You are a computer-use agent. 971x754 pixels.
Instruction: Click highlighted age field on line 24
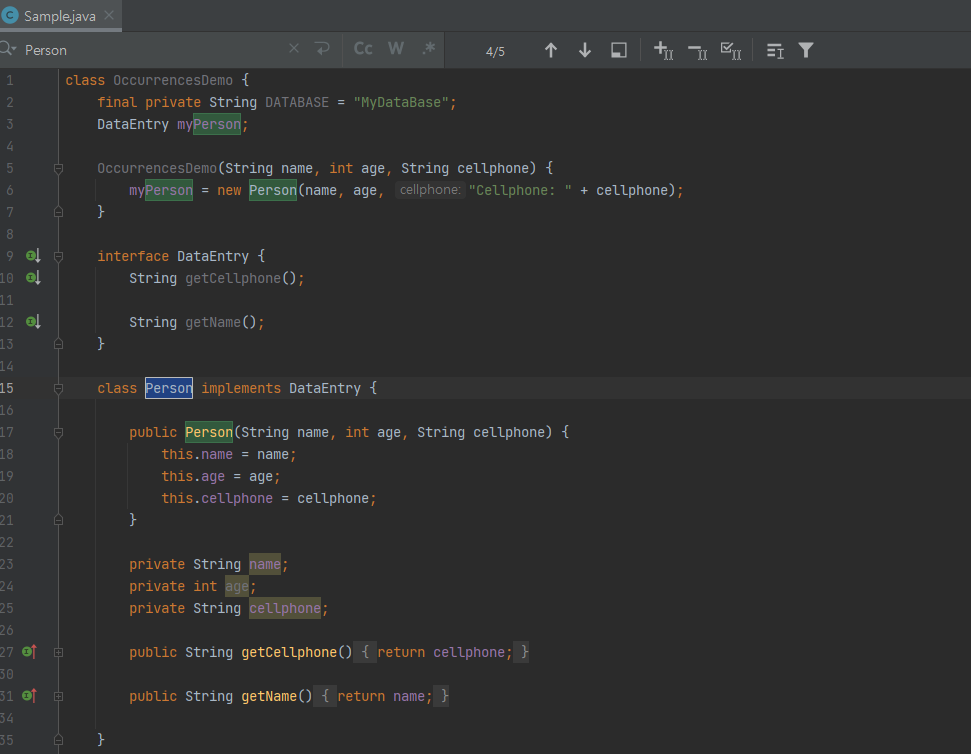pyautogui.click(x=237, y=586)
